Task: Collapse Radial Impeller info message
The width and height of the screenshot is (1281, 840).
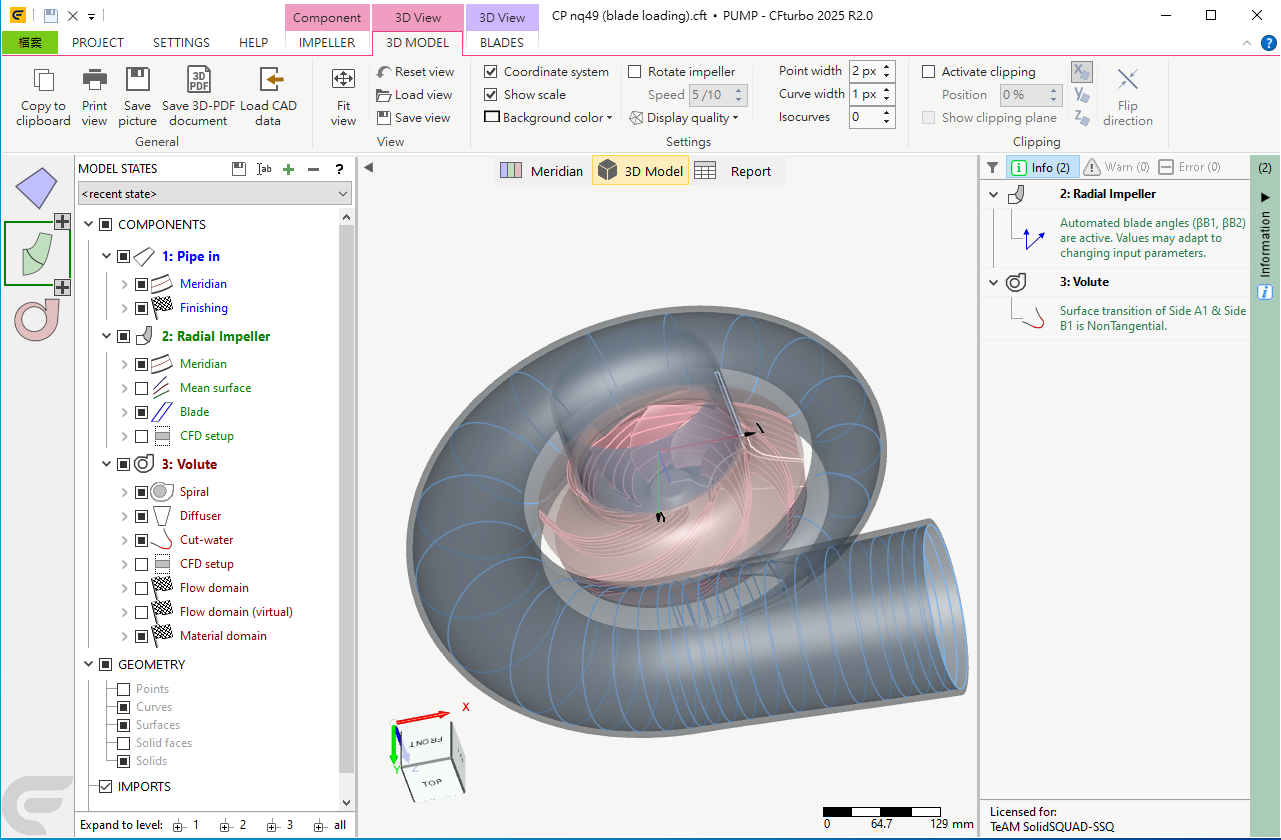Action: (x=993, y=195)
